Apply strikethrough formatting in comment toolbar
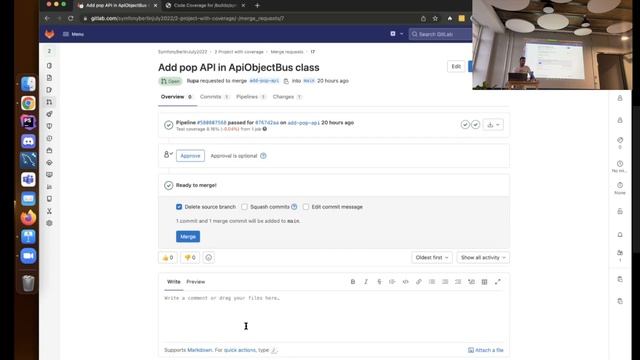Screen dimensions: 640x360 [x=379, y=282]
